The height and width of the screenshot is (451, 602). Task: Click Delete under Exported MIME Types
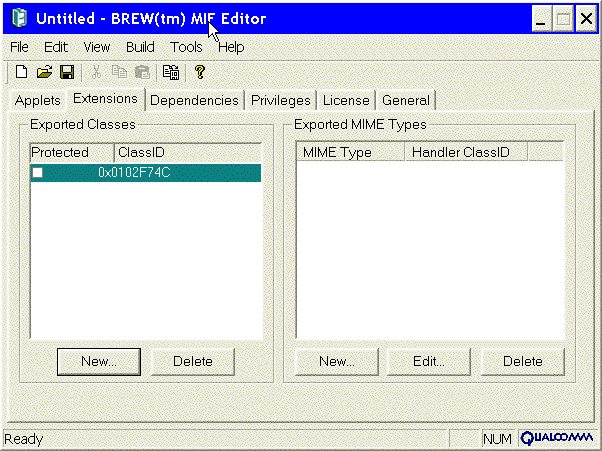523,362
